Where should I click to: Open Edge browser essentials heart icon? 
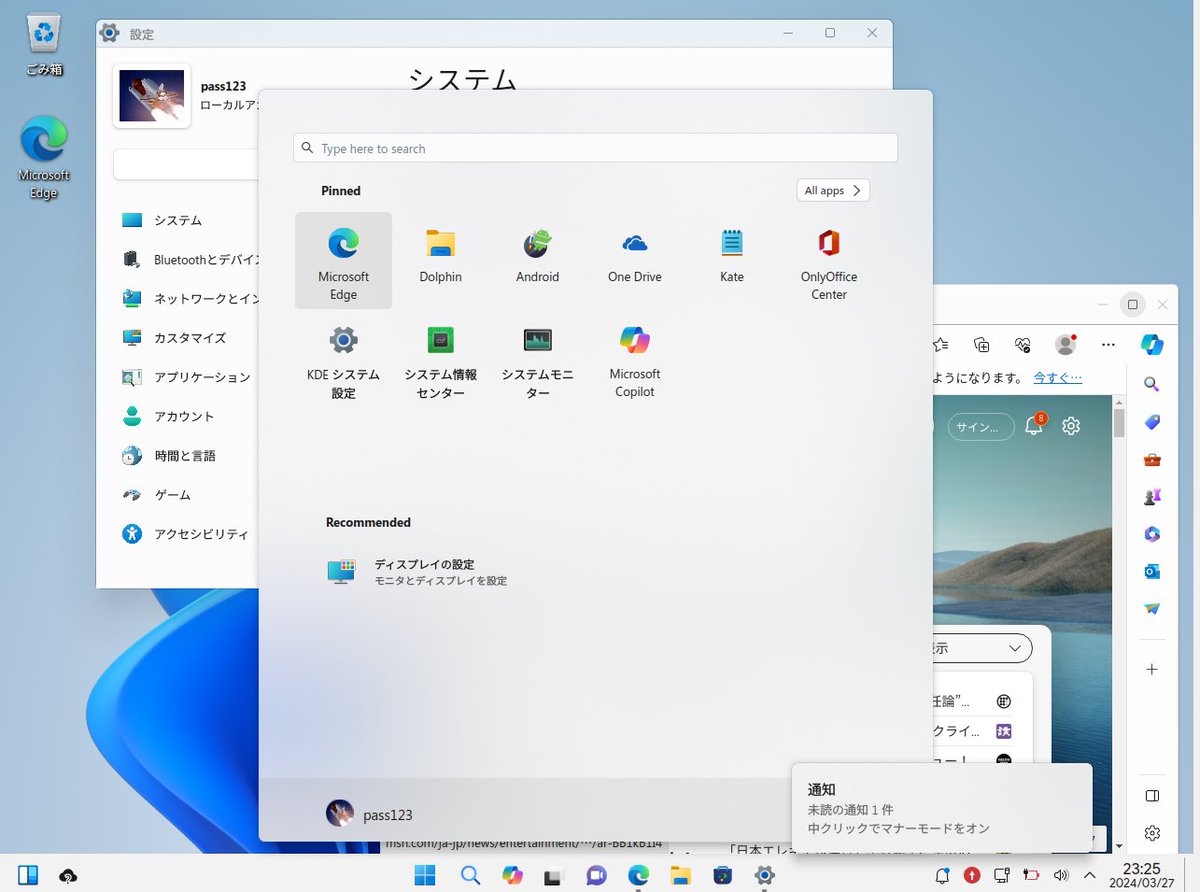point(1022,344)
